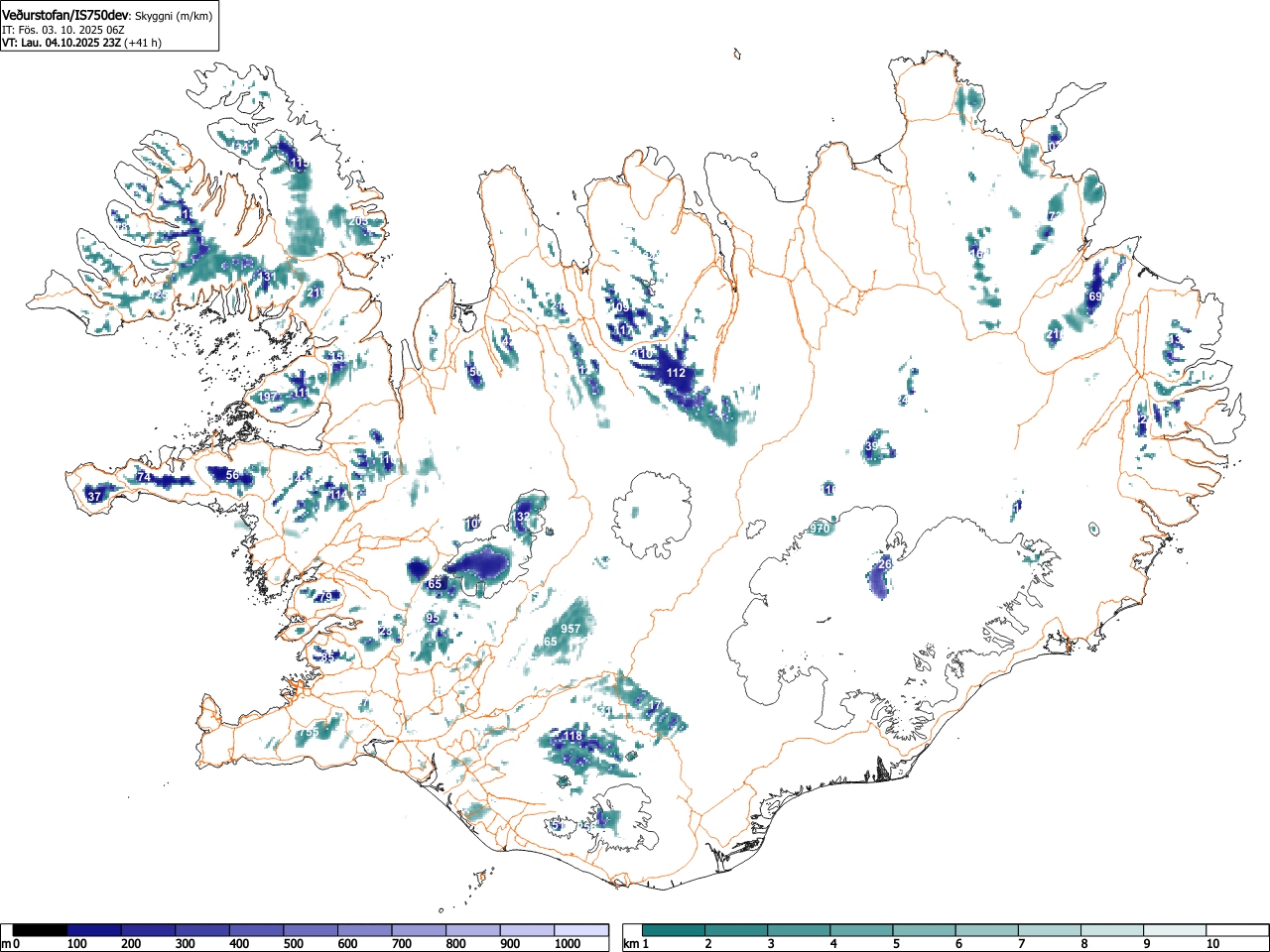Select the map value '970' near glacier
Image resolution: width=1270 pixels, height=952 pixels.
(820, 529)
